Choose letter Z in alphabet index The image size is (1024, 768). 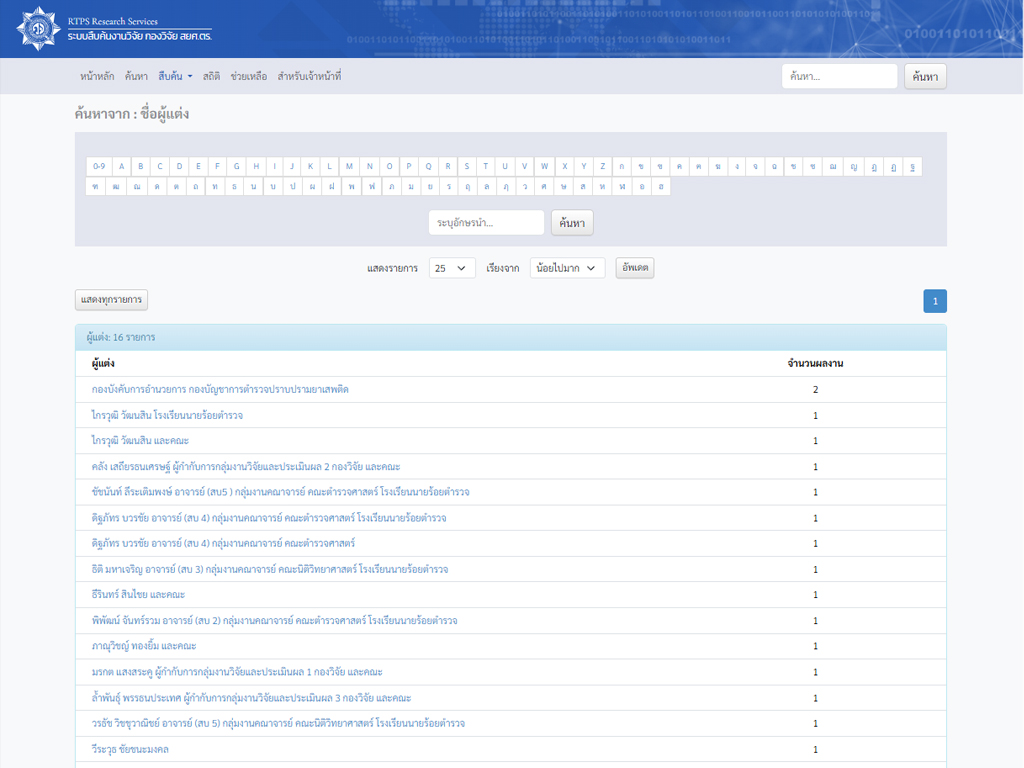click(x=602, y=166)
